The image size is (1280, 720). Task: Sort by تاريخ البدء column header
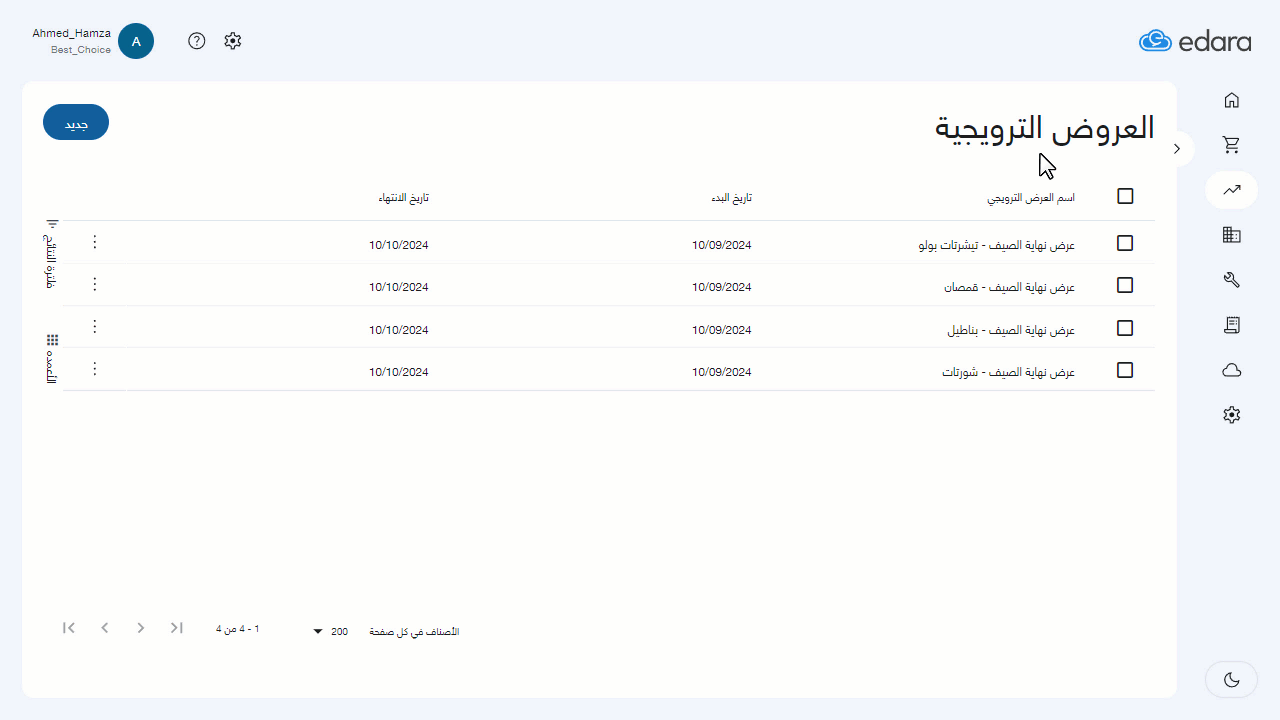point(731,198)
